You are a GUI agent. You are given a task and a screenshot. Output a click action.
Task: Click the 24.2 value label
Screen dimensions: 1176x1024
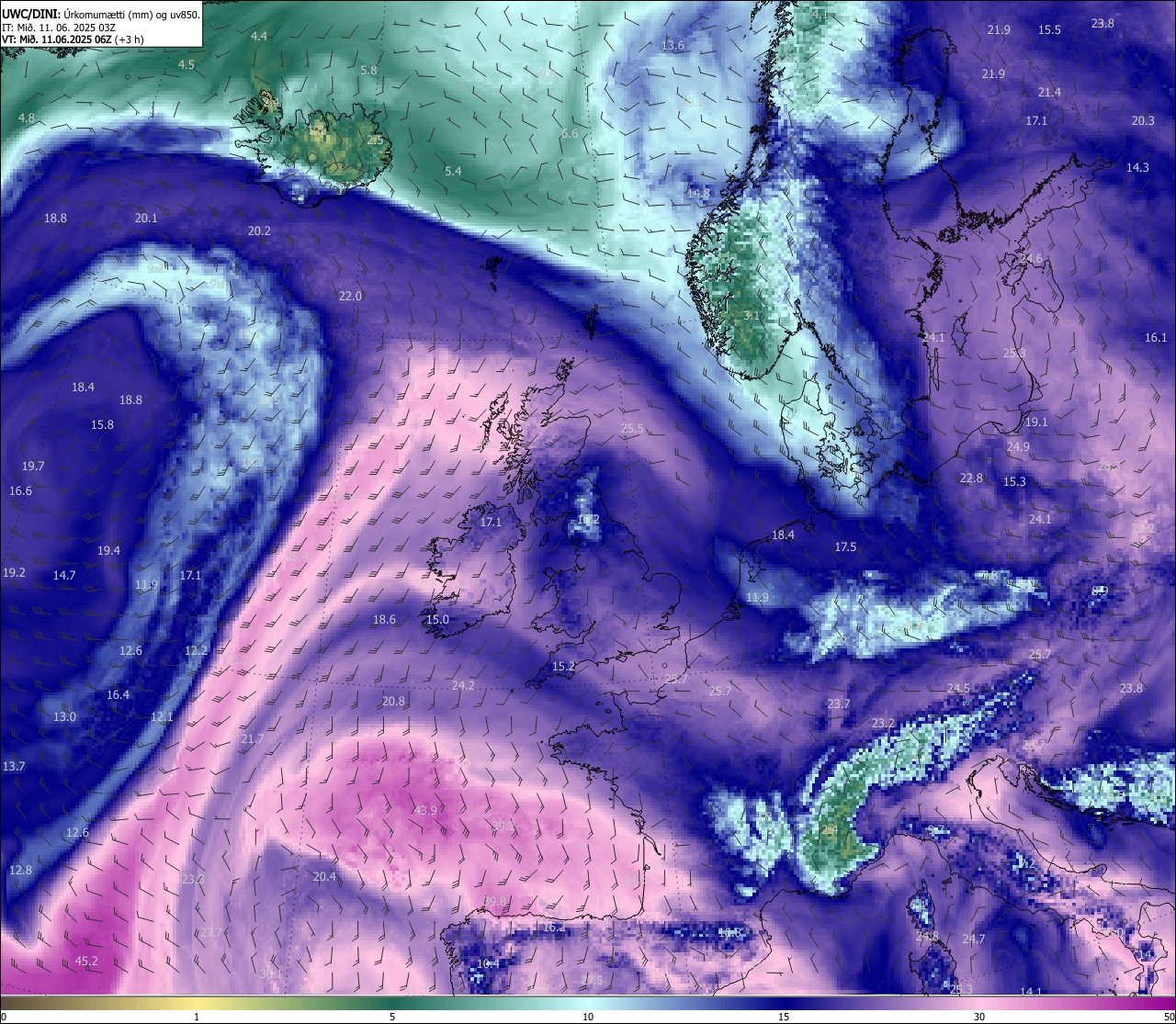click(x=463, y=685)
